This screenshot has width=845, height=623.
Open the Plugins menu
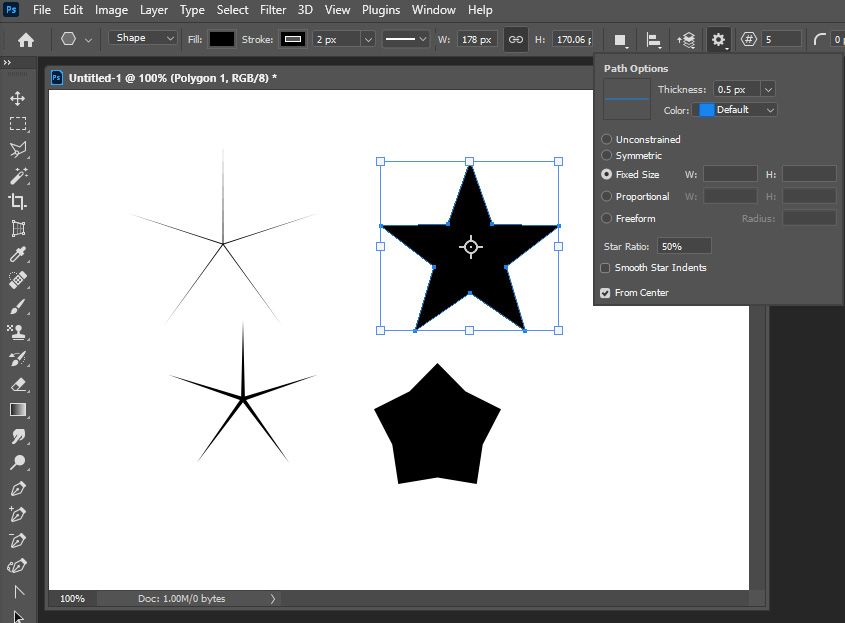click(x=381, y=10)
